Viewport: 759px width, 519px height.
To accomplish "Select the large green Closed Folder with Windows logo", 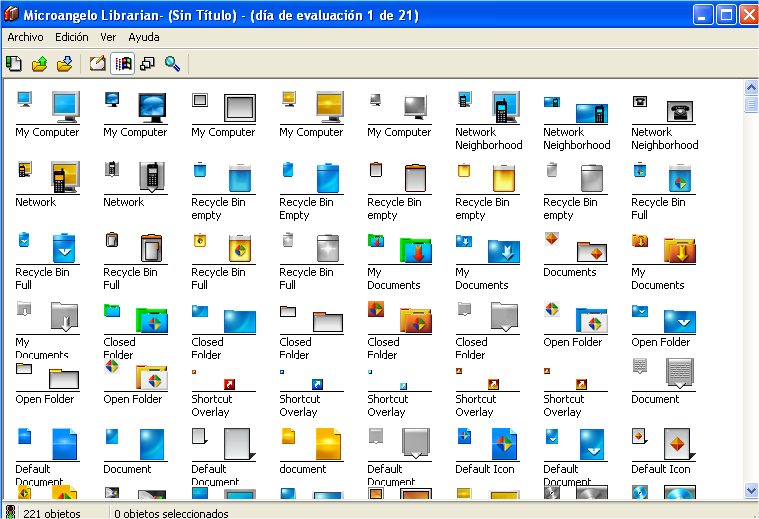I will click(152, 320).
